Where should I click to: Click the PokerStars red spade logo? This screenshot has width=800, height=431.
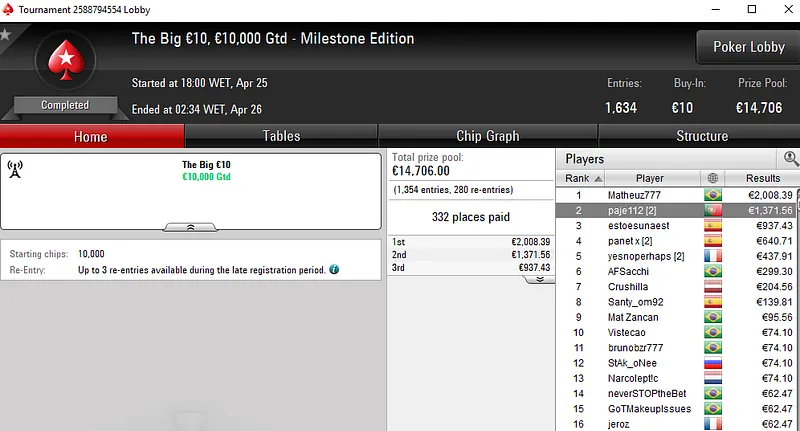[x=65, y=62]
